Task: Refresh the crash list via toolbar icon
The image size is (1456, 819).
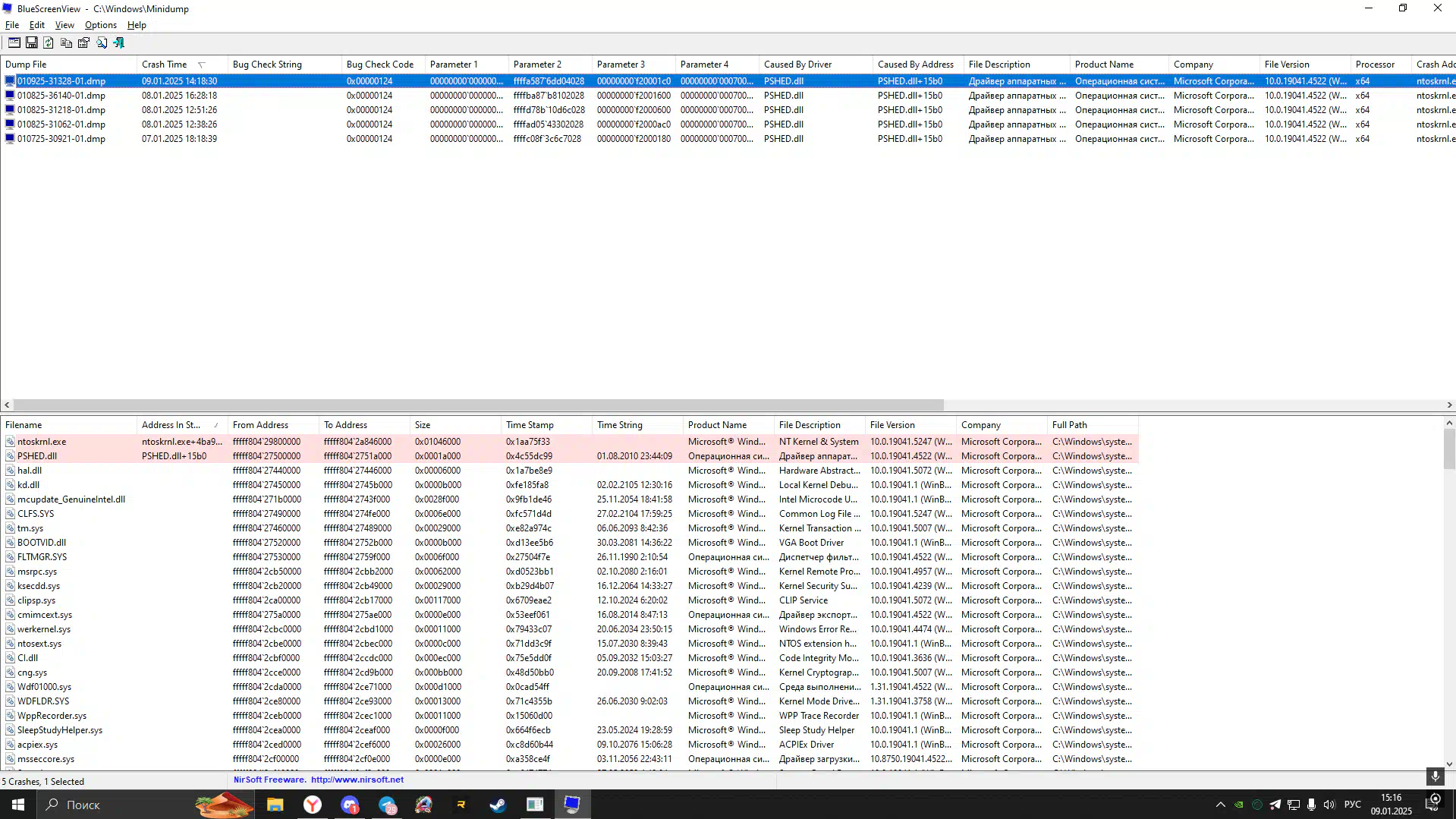Action: tap(49, 43)
